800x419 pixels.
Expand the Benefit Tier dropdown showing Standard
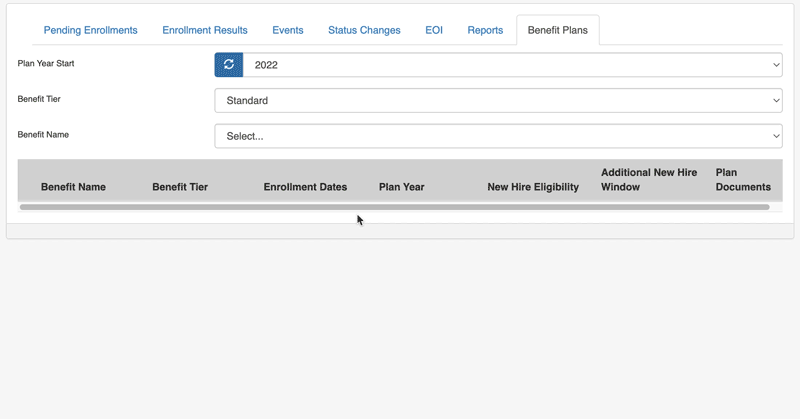[x=498, y=100]
